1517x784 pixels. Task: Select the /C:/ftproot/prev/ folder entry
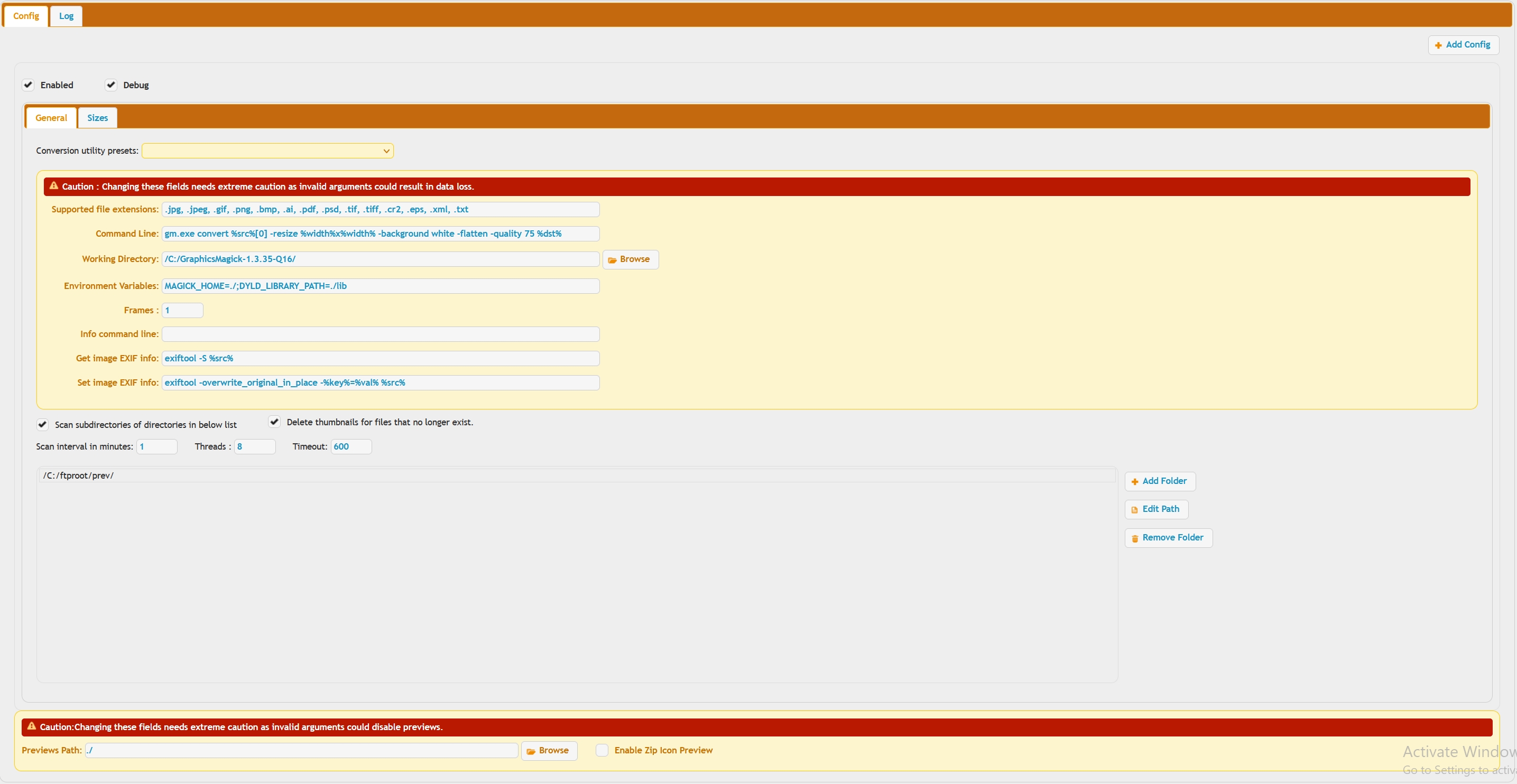click(577, 475)
